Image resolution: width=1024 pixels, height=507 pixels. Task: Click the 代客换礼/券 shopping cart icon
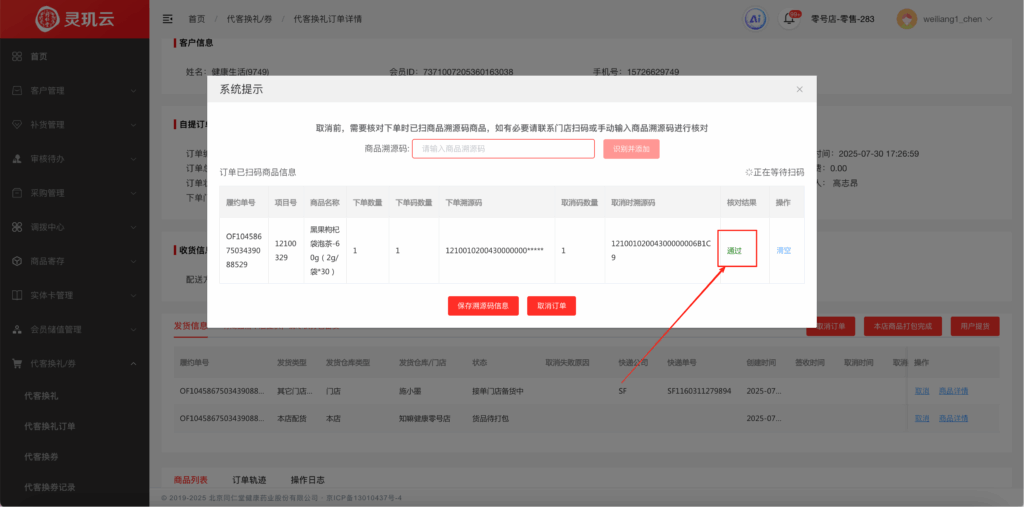[17, 363]
